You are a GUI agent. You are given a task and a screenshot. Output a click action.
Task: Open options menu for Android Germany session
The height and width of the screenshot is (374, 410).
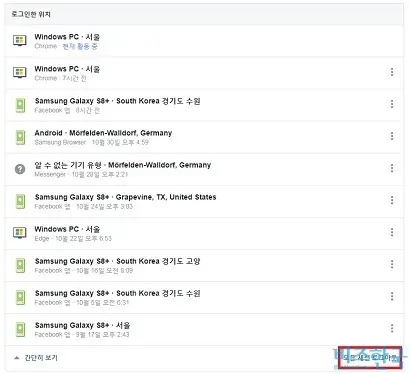tap(392, 136)
